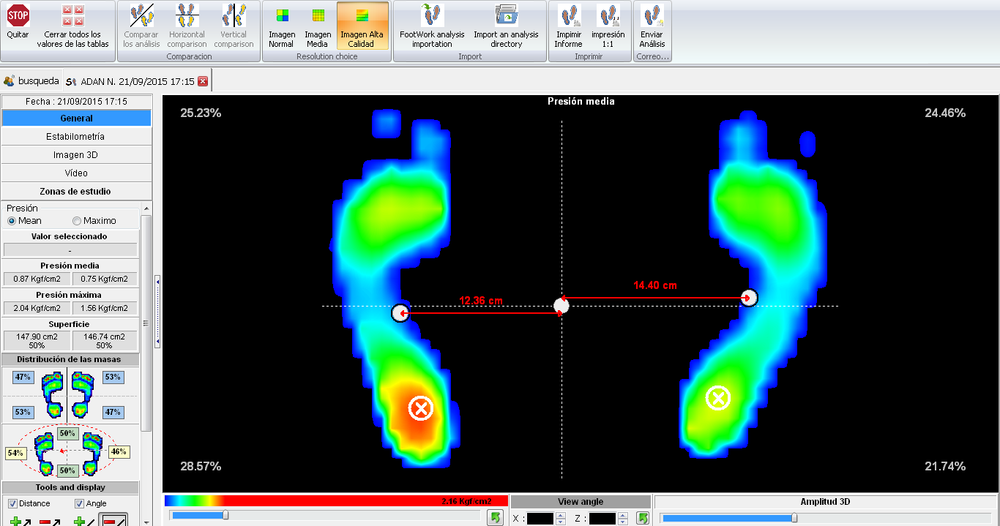Decrease the Z view angle stepper
Image resolution: width=1000 pixels, height=526 pixels.
point(623,522)
